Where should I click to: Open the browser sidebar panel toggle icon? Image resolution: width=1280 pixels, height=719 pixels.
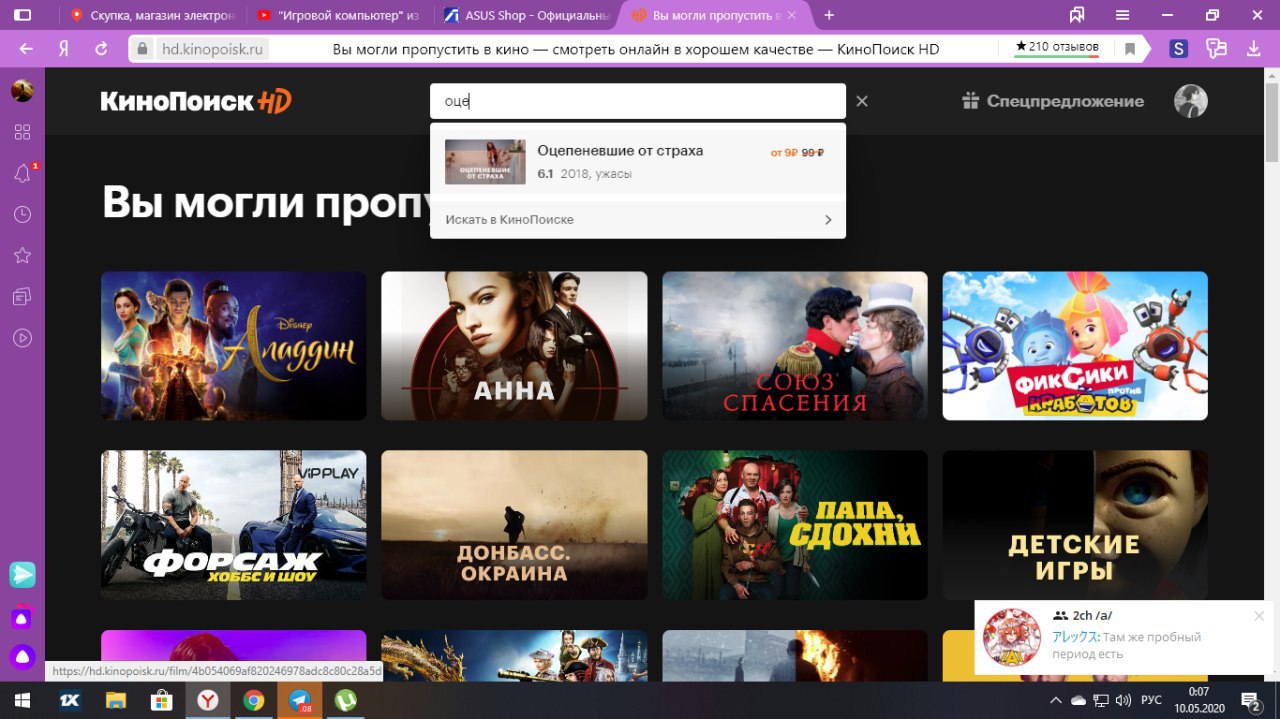(x=21, y=15)
